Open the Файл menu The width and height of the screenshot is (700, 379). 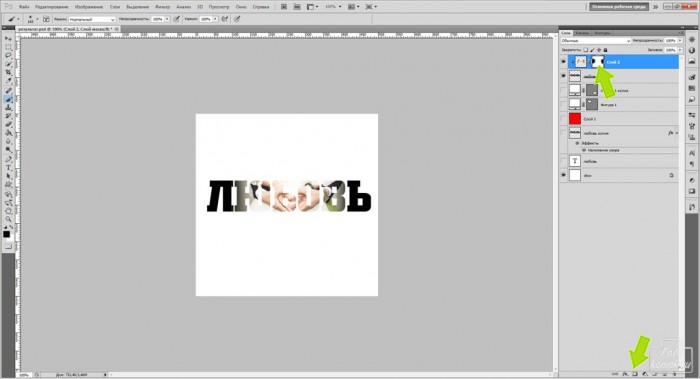(24, 7)
